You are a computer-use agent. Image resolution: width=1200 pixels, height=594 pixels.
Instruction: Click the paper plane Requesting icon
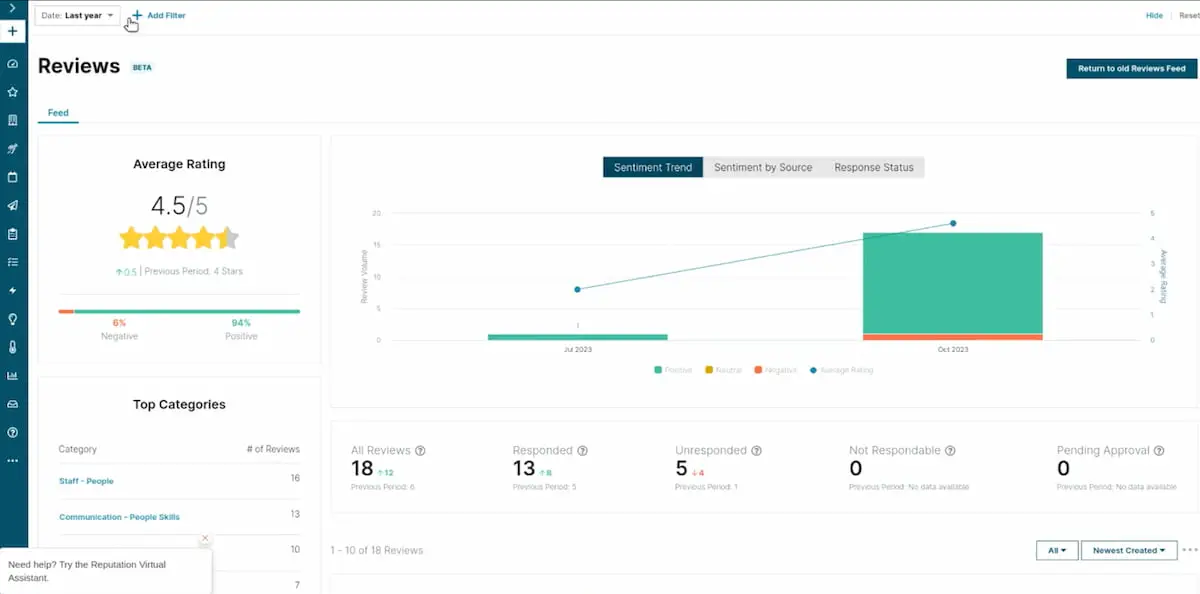(x=12, y=205)
